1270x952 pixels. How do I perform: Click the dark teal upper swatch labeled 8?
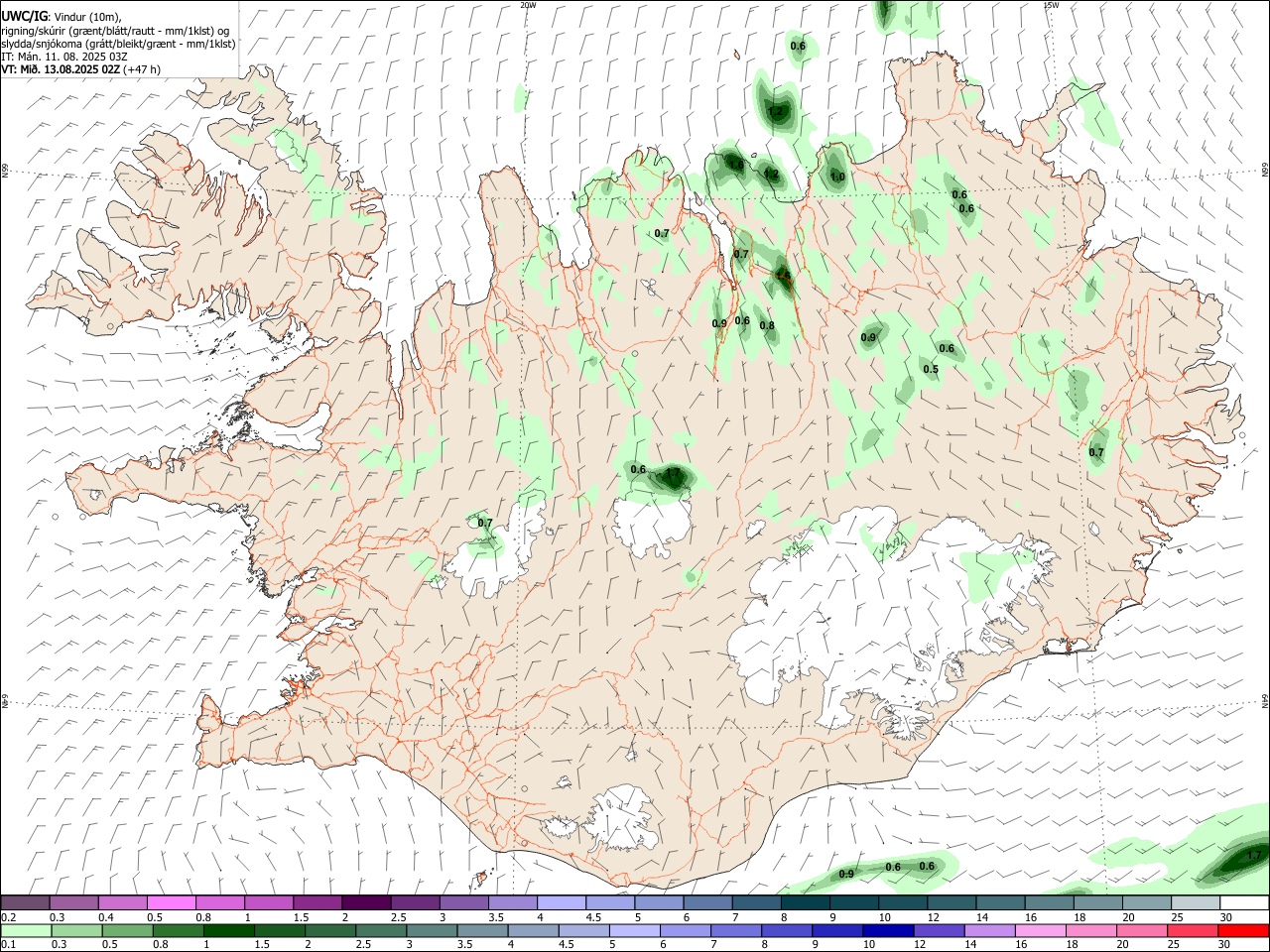pyautogui.click(x=805, y=902)
